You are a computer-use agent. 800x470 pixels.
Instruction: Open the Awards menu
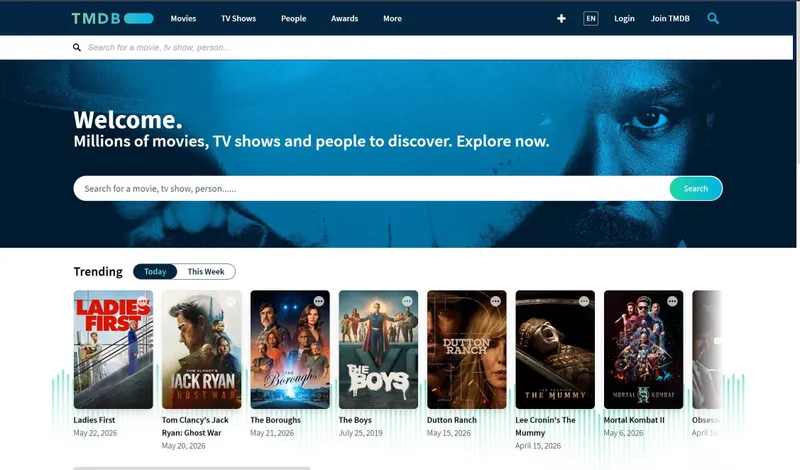click(x=344, y=18)
